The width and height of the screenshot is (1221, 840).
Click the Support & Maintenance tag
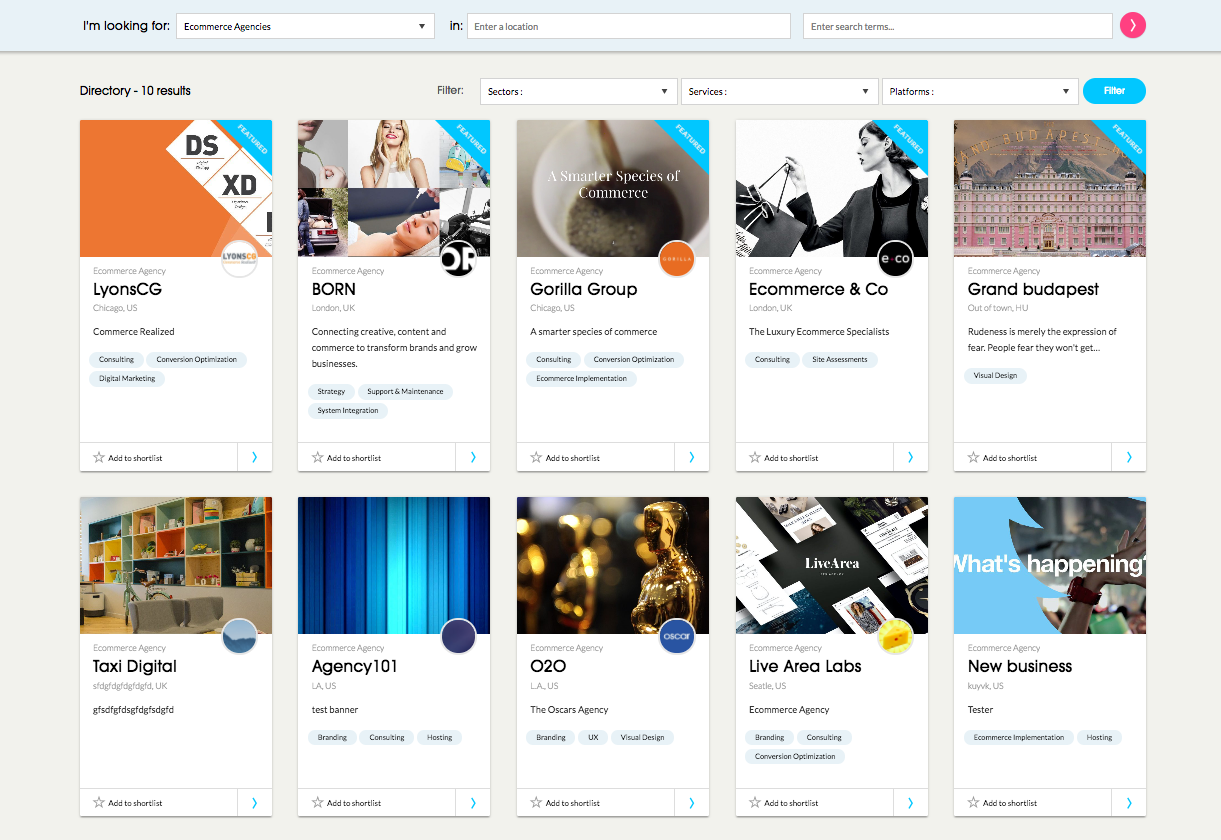click(405, 391)
